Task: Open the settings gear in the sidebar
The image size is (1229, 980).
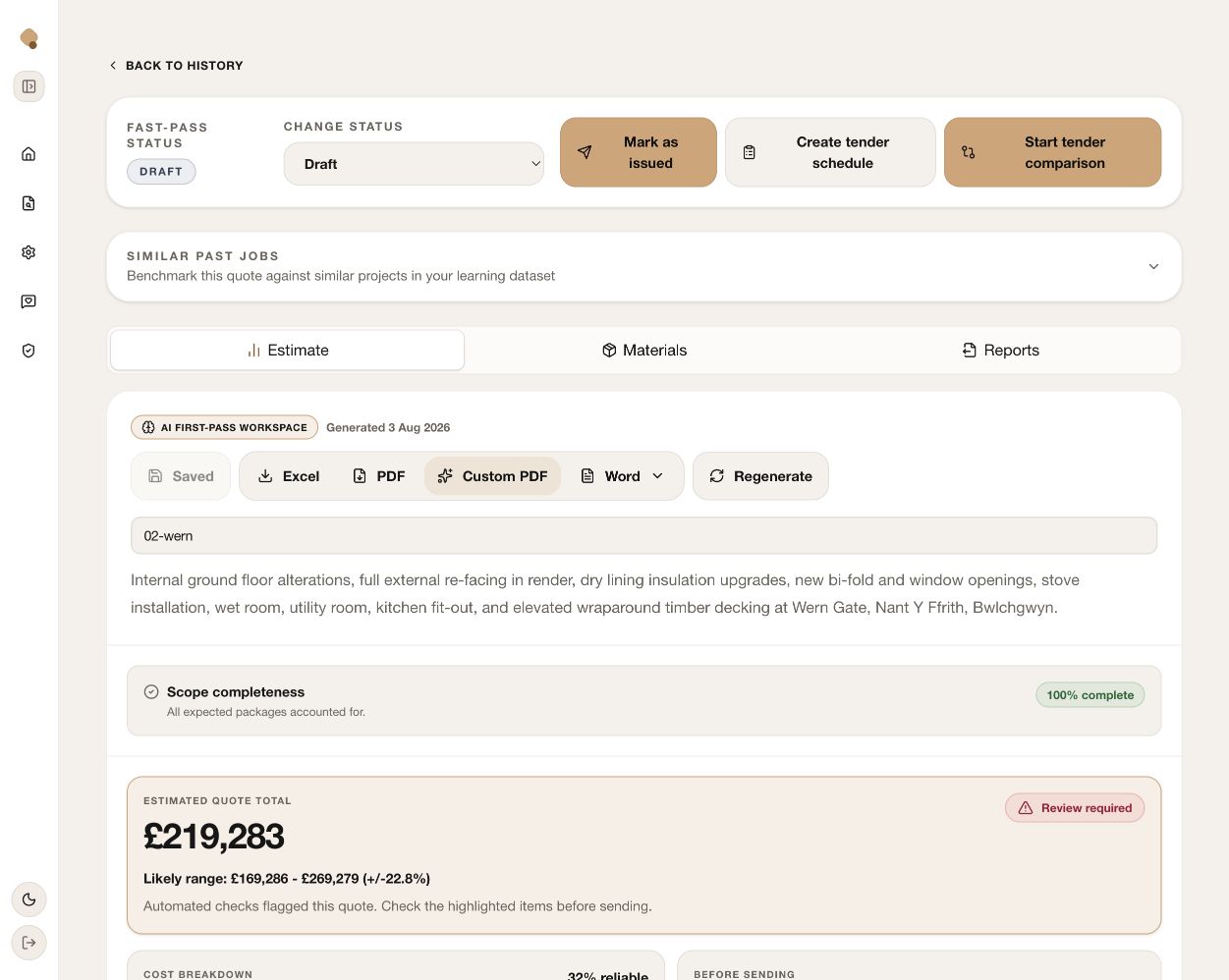Action: (x=28, y=252)
